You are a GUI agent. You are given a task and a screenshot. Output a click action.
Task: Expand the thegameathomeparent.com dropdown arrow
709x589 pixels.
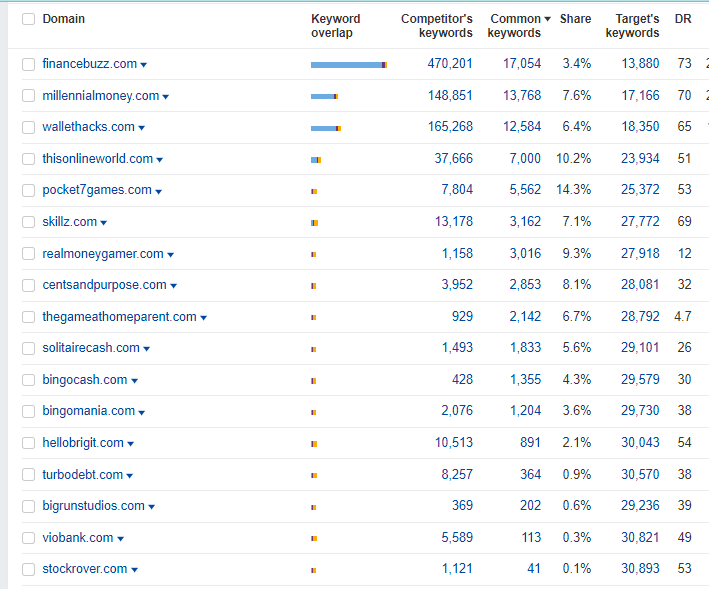tap(203, 318)
